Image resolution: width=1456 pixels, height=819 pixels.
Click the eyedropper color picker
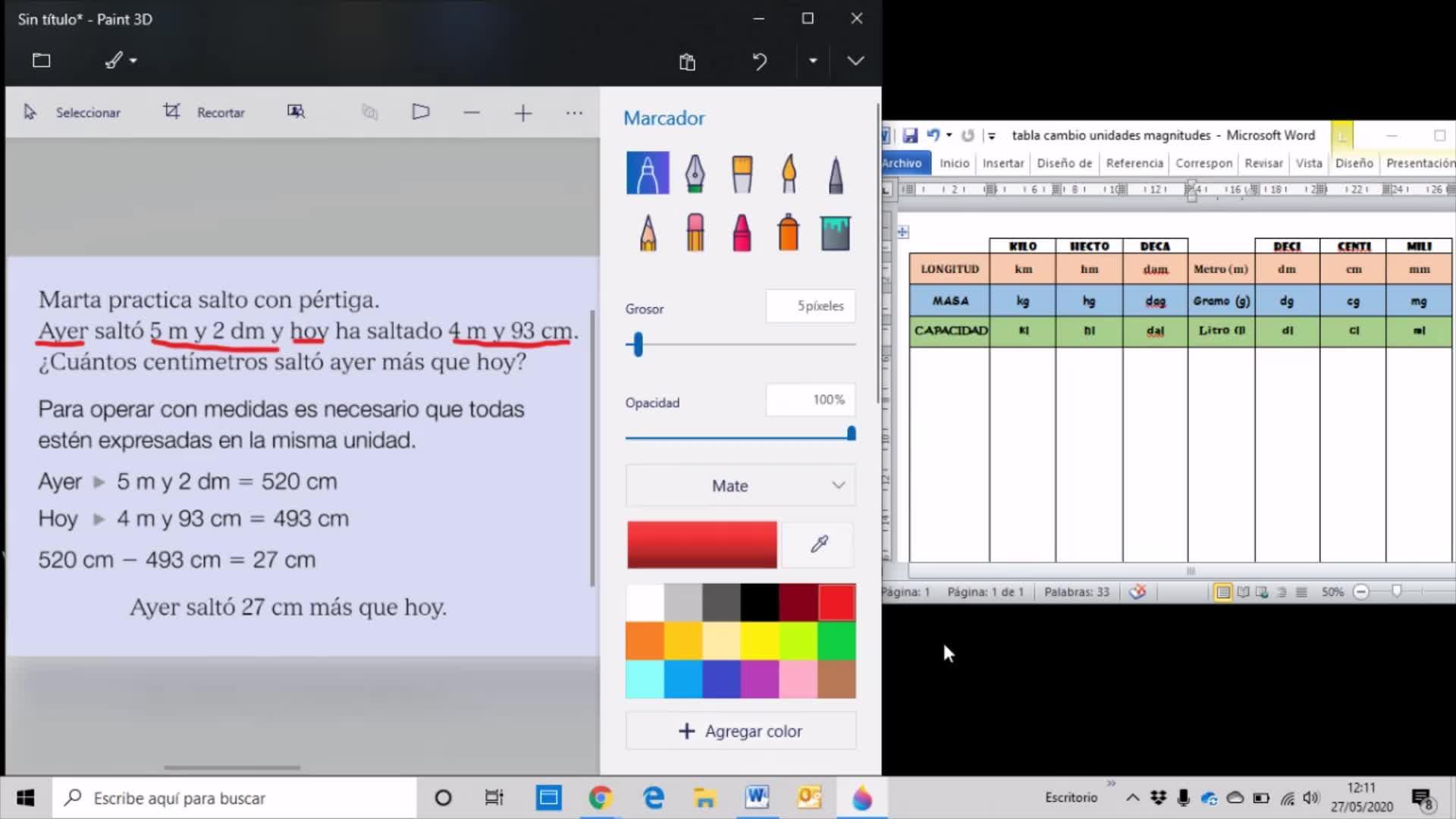point(819,544)
